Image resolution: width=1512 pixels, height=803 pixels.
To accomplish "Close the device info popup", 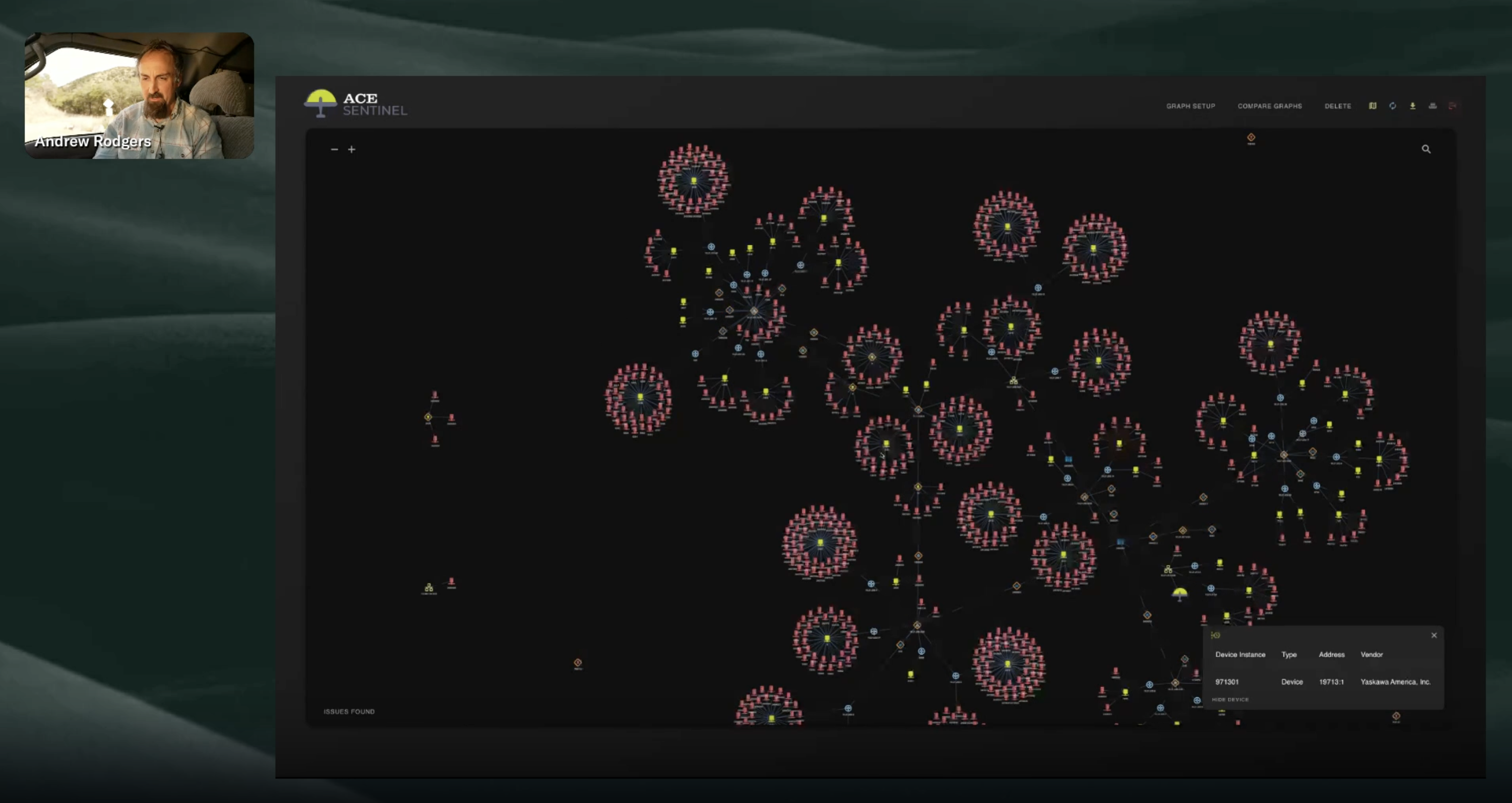I will click(1433, 635).
